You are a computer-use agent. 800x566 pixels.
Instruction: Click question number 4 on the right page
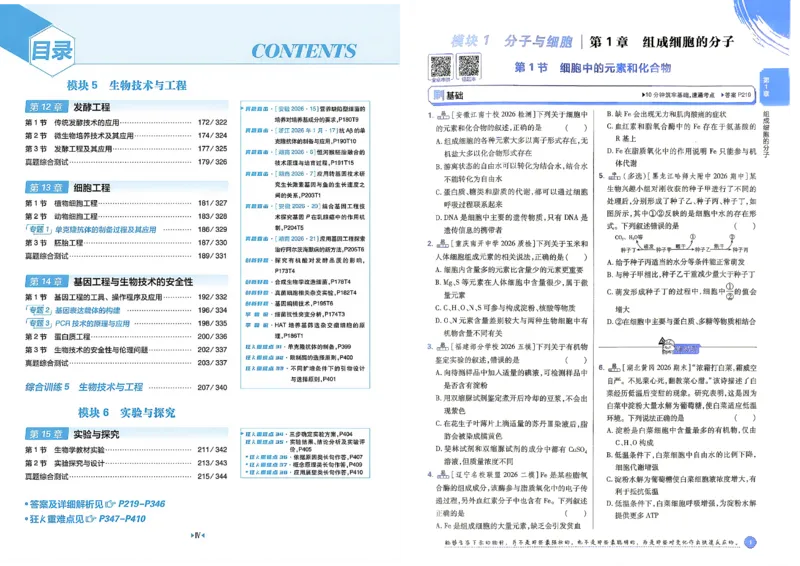[430, 475]
